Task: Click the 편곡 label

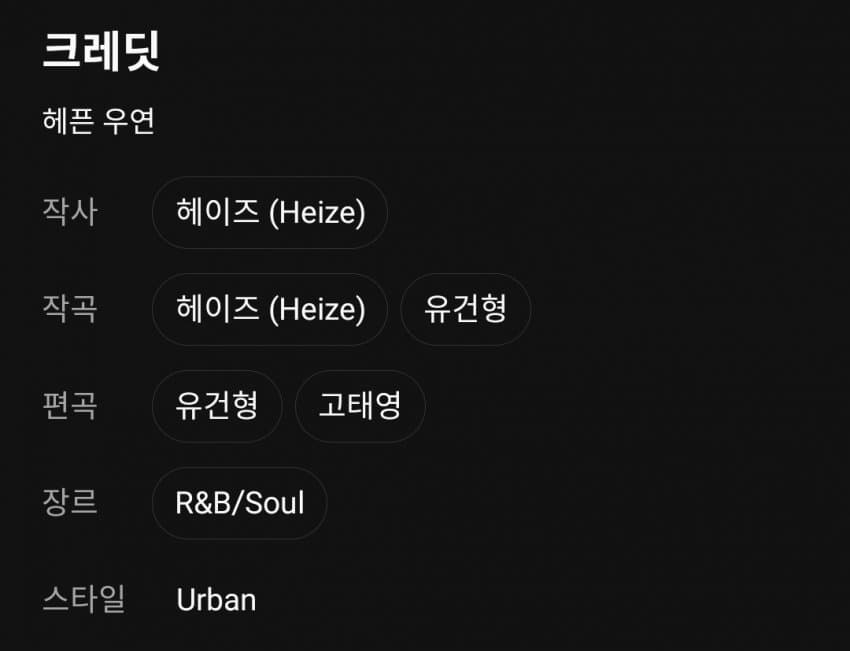Action: [x=70, y=406]
